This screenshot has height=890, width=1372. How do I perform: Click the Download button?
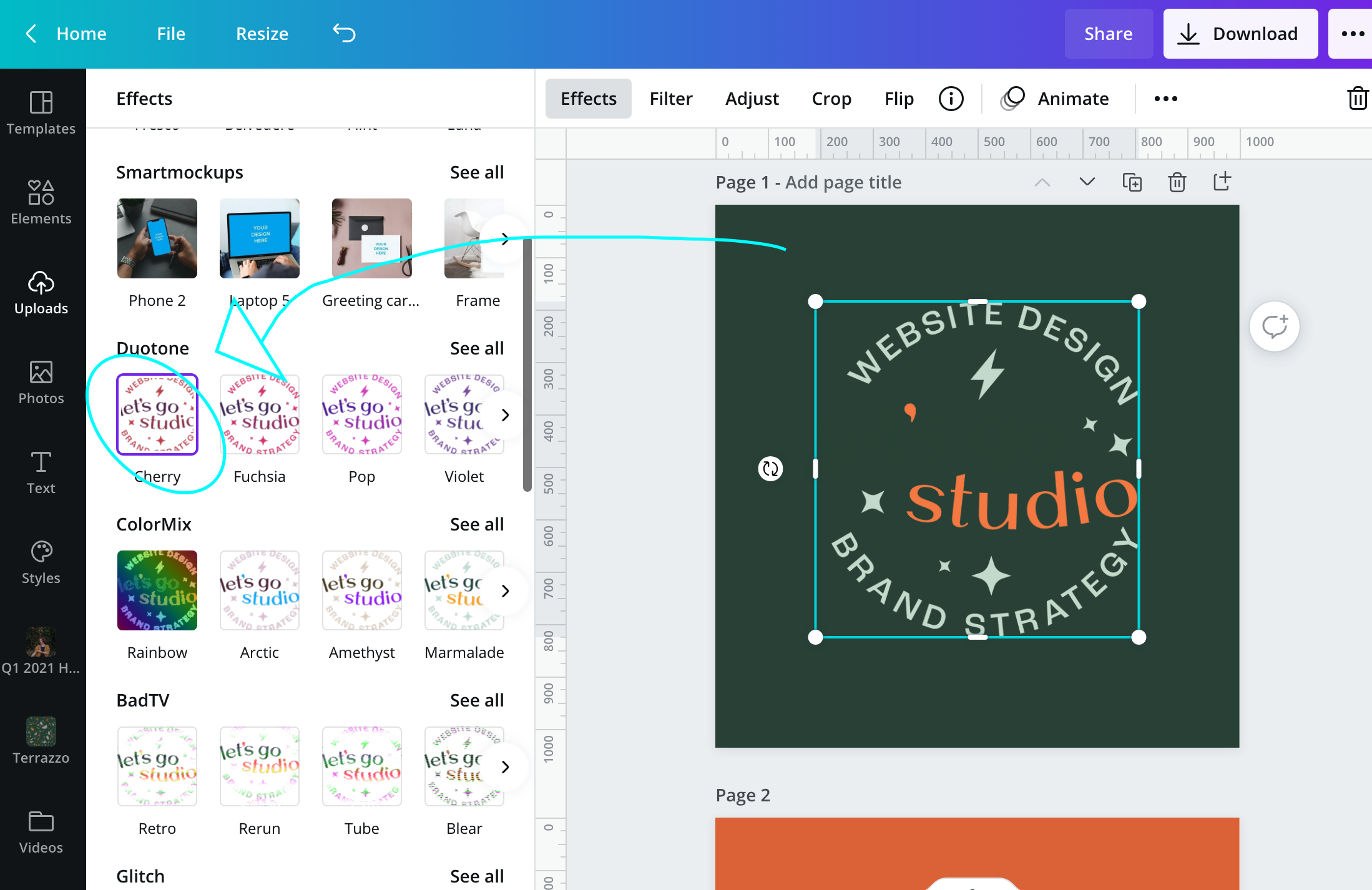point(1240,34)
